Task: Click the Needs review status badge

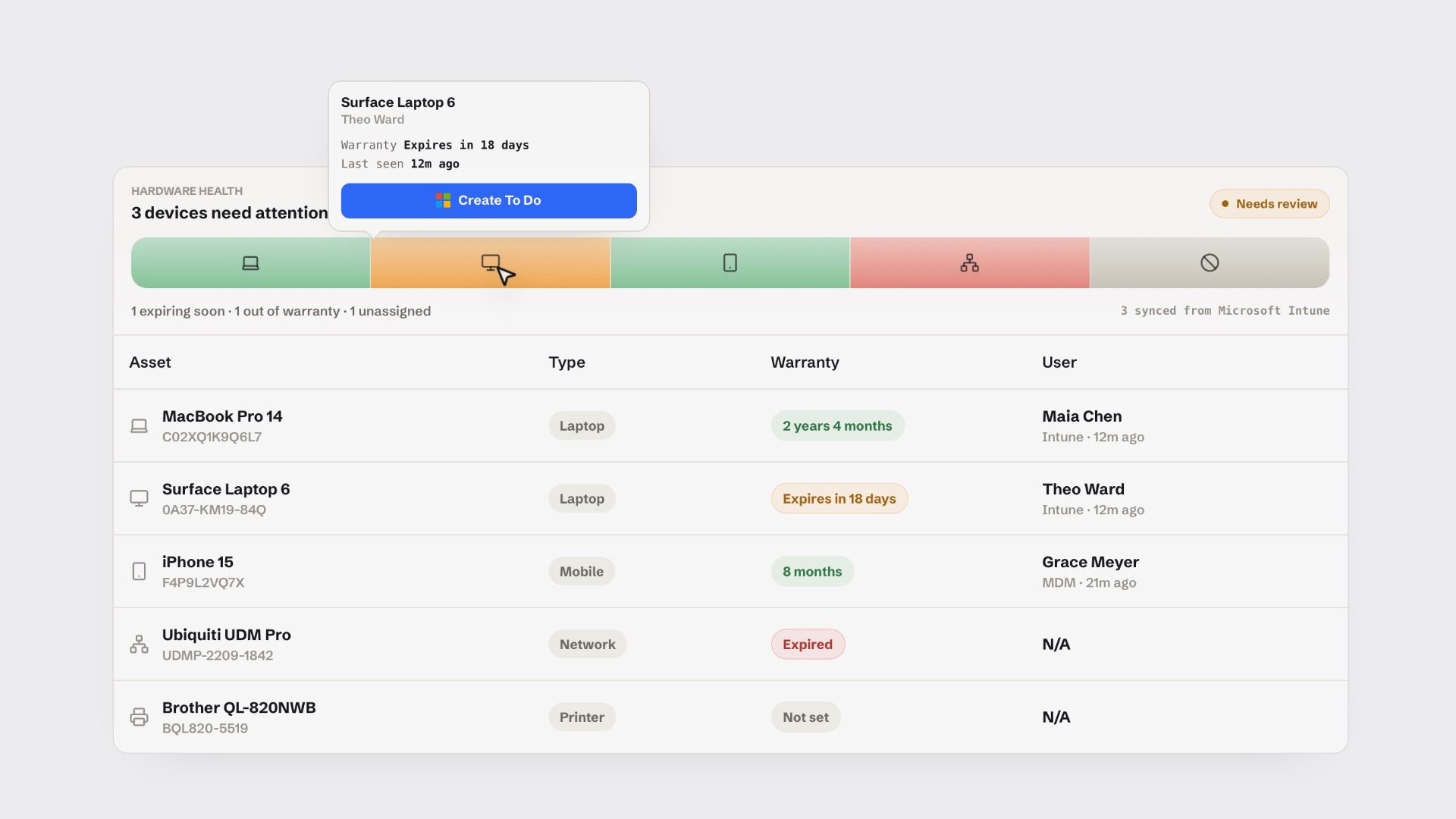Action: point(1269,204)
